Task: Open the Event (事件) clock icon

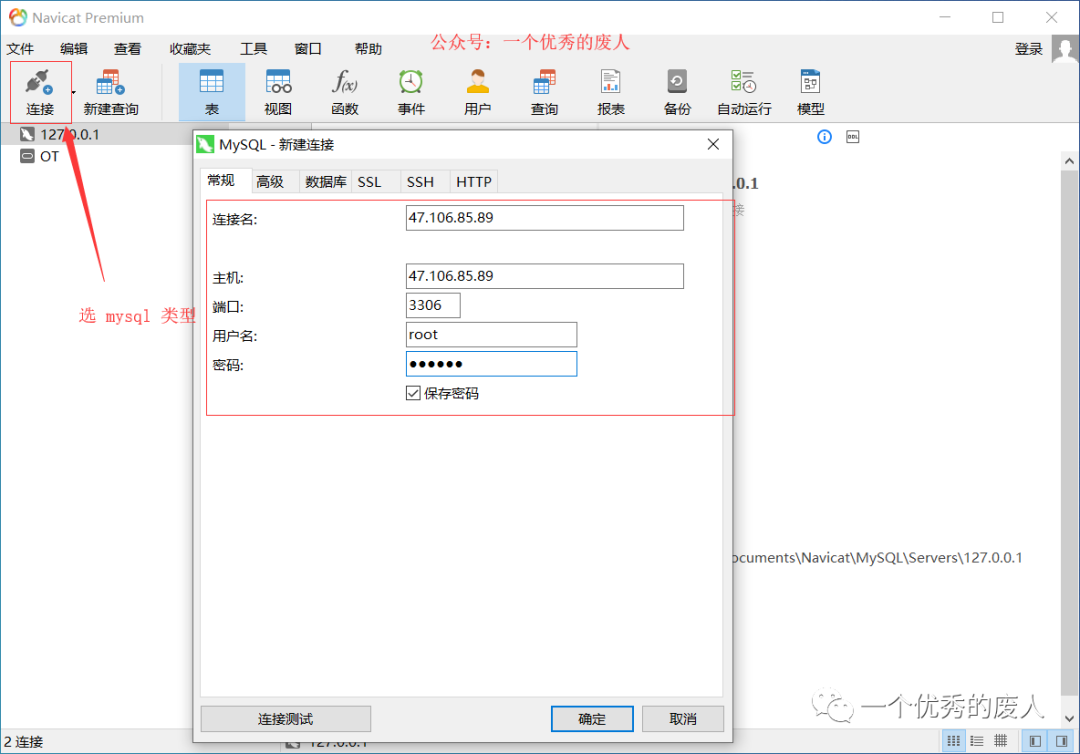Action: (x=411, y=92)
